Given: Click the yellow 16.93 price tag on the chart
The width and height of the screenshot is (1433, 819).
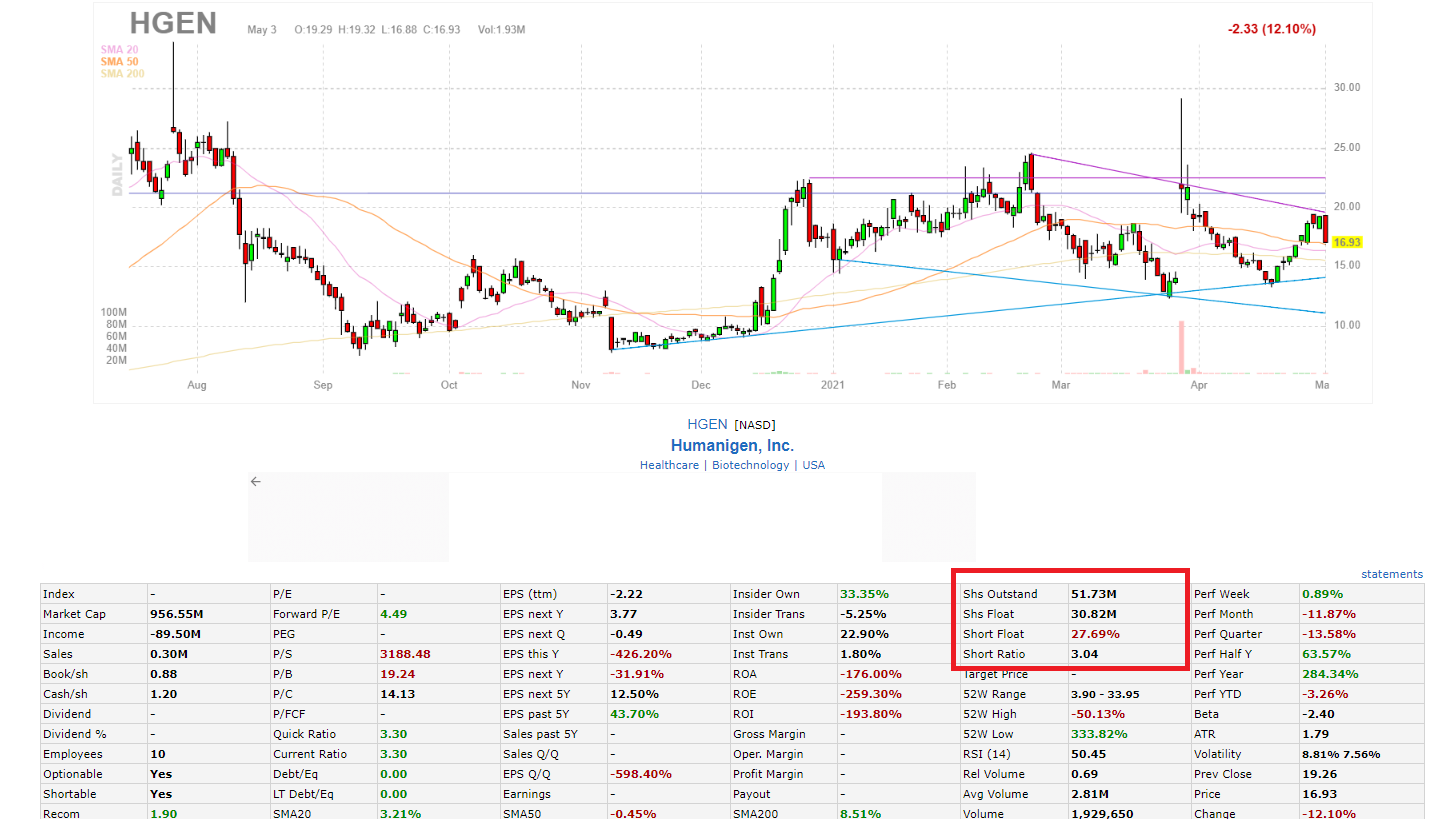Looking at the screenshot, I should pyautogui.click(x=1347, y=242).
